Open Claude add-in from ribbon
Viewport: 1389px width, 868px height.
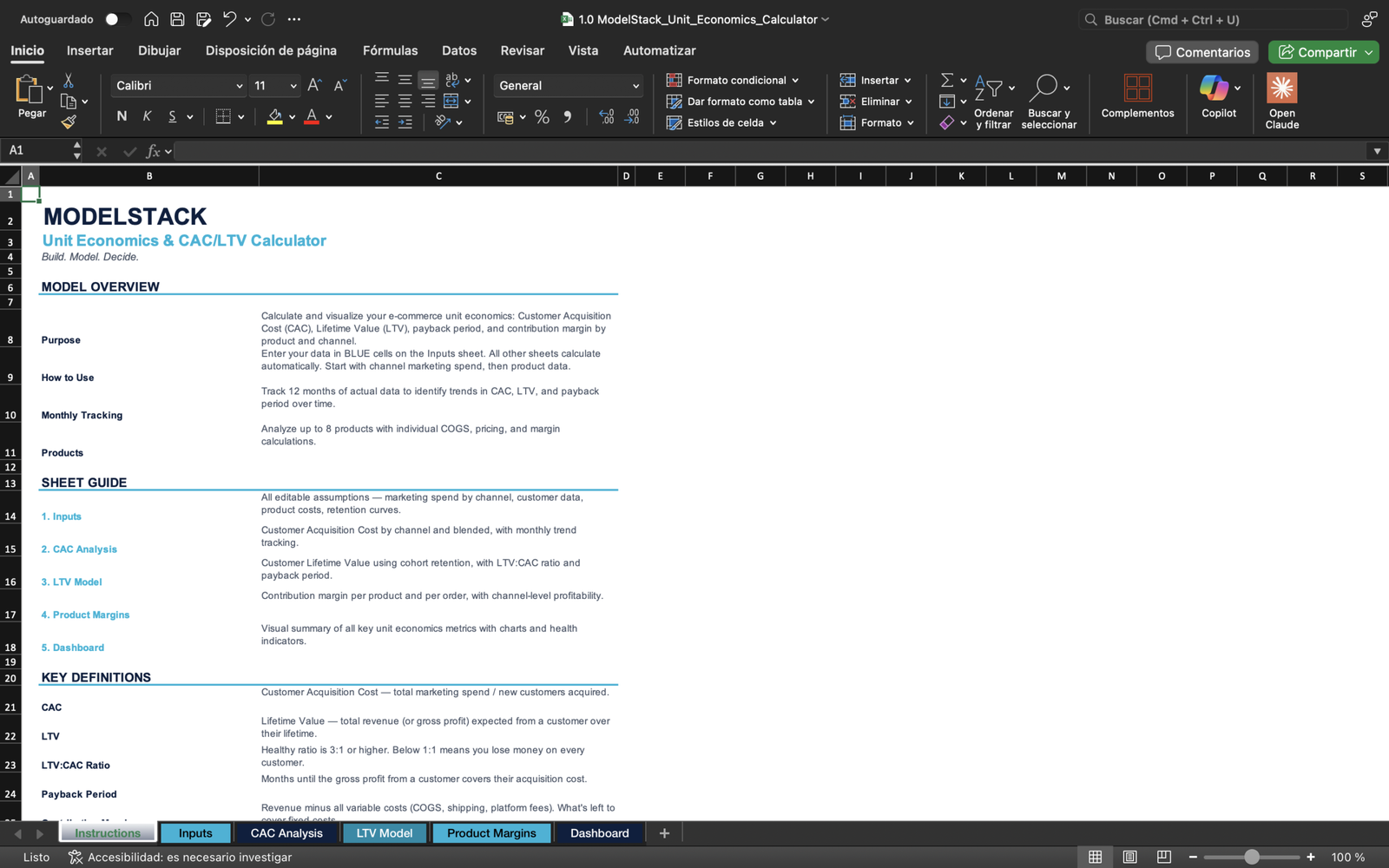pyautogui.click(x=1281, y=89)
